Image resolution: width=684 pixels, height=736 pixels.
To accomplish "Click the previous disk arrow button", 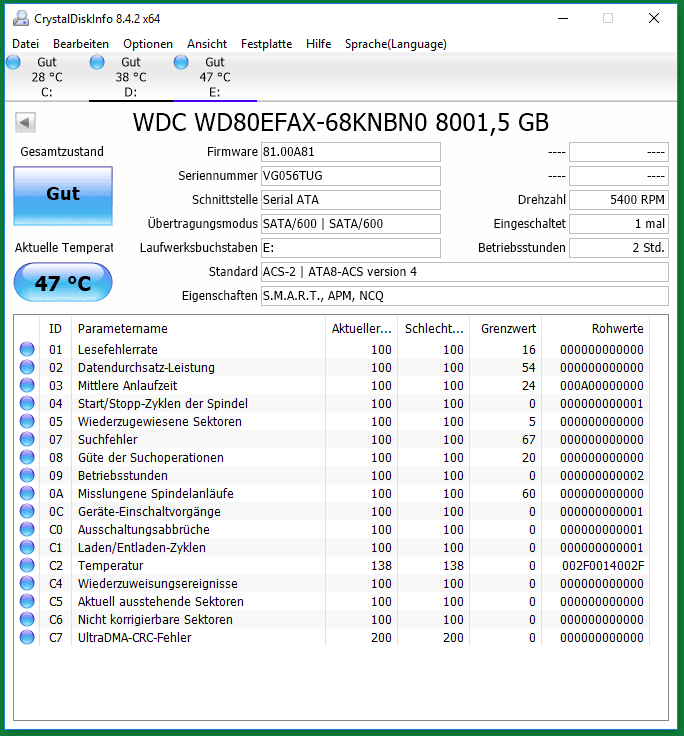I will [25, 123].
